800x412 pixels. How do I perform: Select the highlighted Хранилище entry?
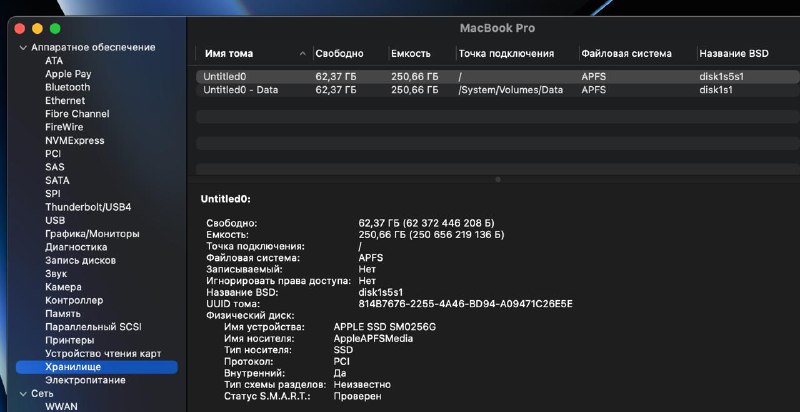97,367
